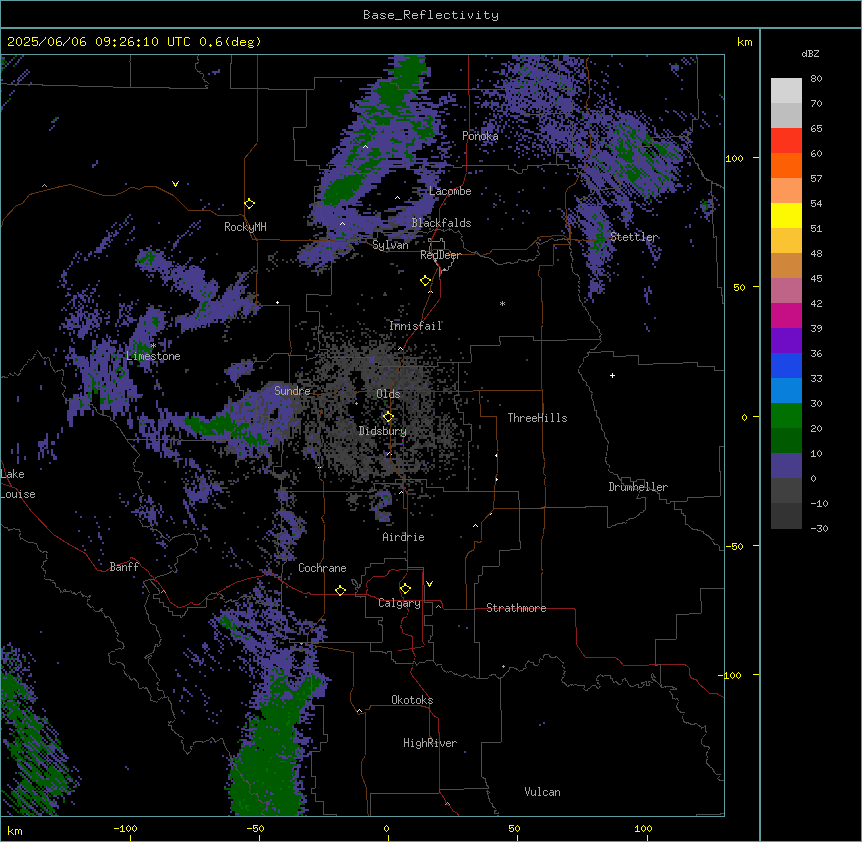Click the RockyMH label
The width and height of the screenshot is (862, 842).
[x=245, y=227]
